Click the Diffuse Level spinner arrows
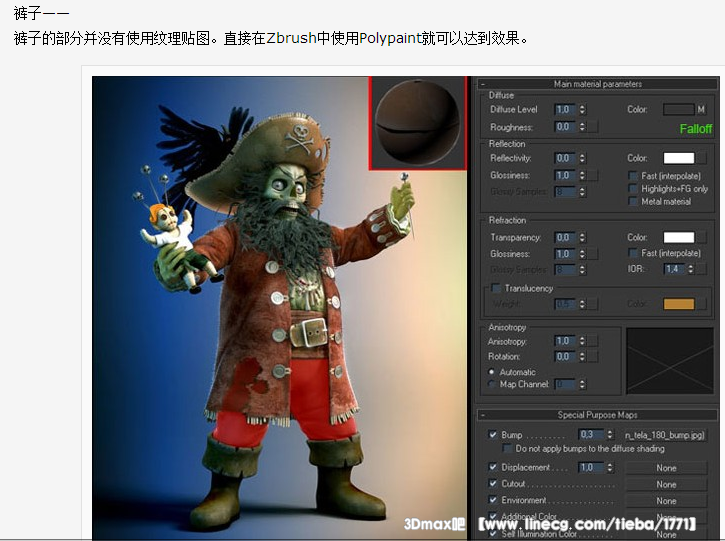This screenshot has height=541, width=725. tap(582, 110)
